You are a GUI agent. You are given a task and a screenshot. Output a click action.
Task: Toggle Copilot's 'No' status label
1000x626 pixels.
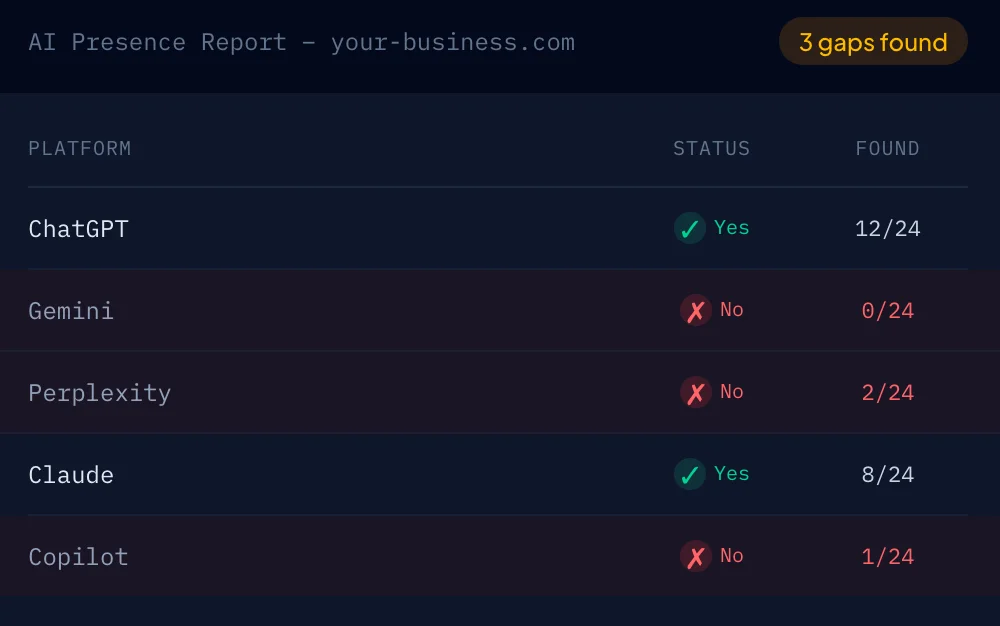(x=731, y=556)
